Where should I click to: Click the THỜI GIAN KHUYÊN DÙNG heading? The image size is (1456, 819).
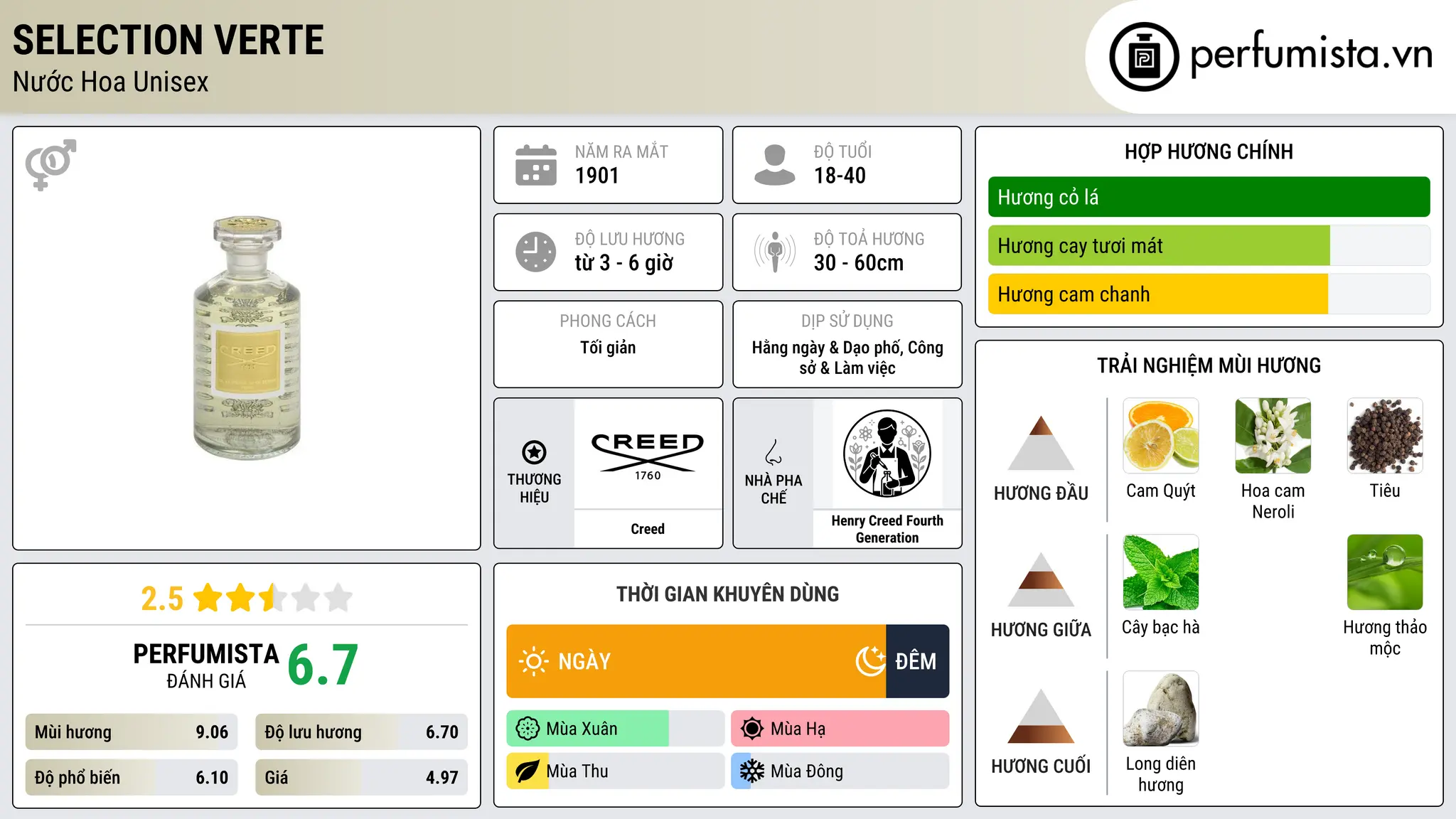(x=727, y=594)
